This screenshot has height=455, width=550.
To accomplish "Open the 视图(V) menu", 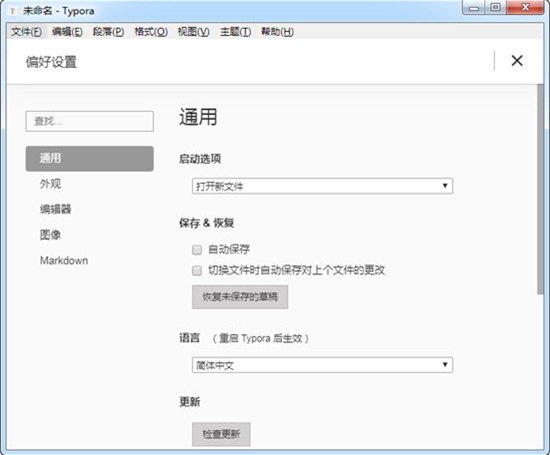I will click(193, 32).
